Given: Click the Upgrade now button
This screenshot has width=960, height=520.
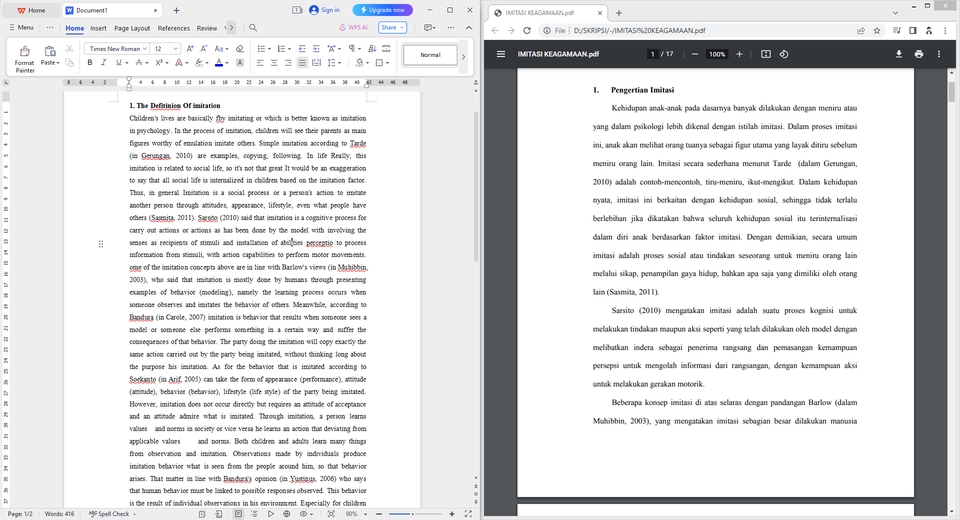Looking at the screenshot, I should (383, 10).
